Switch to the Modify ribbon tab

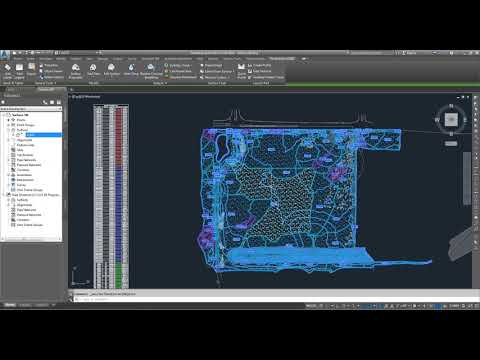point(61,59)
